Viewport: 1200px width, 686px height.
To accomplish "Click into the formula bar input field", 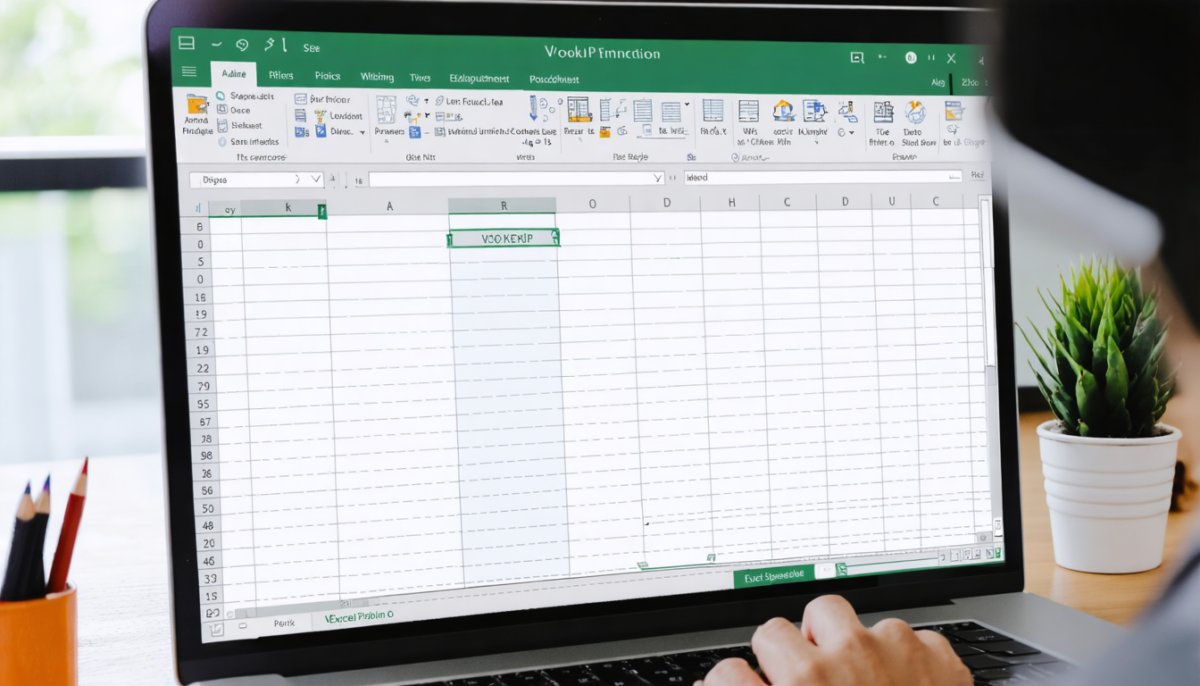I will [x=516, y=179].
